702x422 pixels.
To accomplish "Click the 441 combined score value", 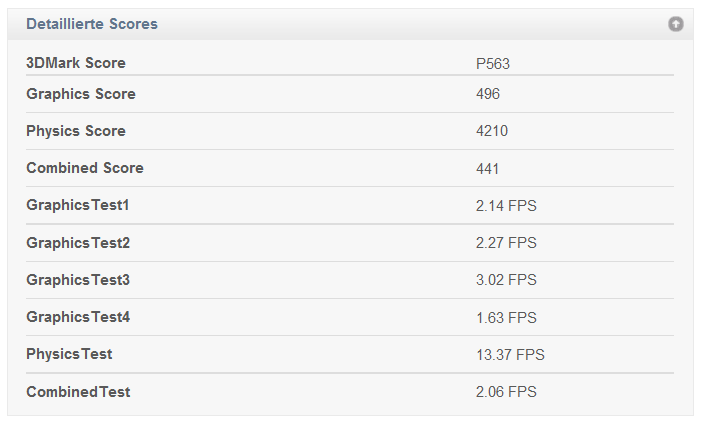I will point(487,169).
